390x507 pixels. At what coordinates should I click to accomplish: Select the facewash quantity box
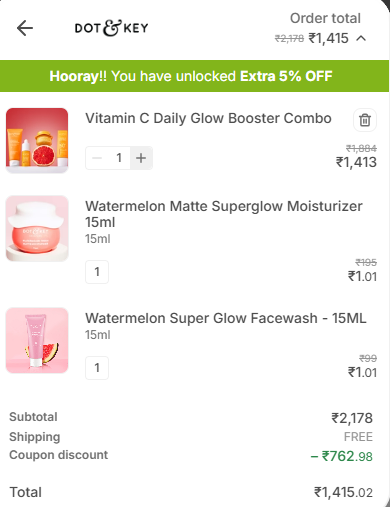(97, 368)
